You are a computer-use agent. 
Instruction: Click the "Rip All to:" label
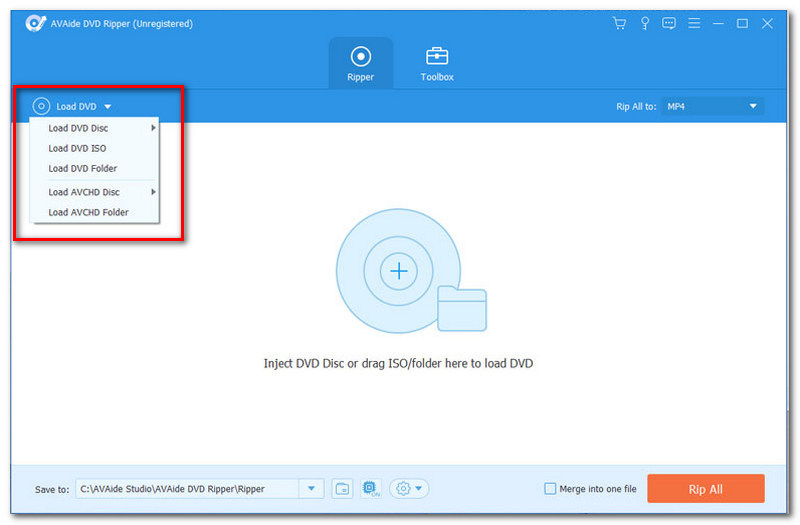[x=636, y=107]
